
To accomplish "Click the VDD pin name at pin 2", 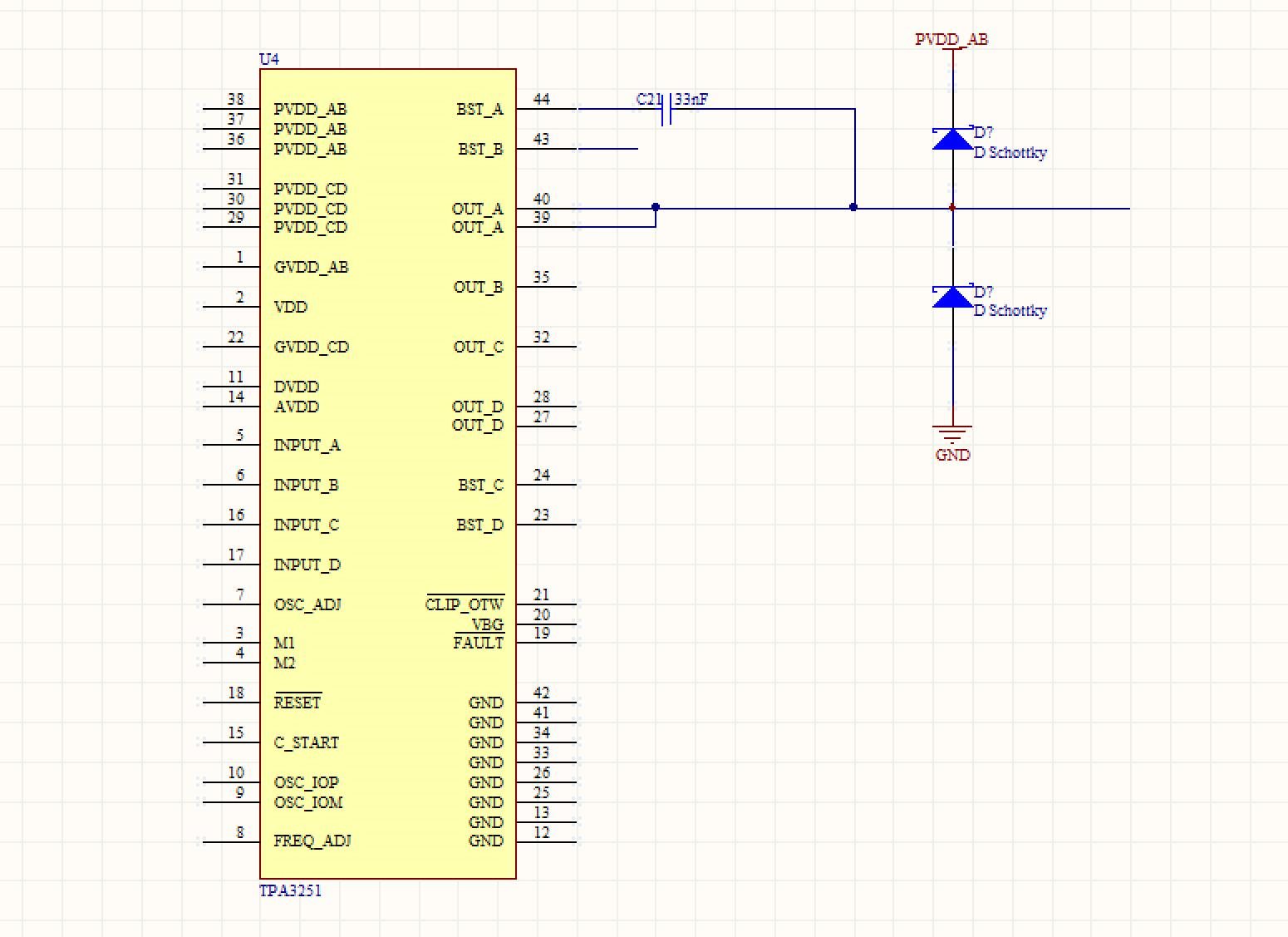I will pos(291,307).
